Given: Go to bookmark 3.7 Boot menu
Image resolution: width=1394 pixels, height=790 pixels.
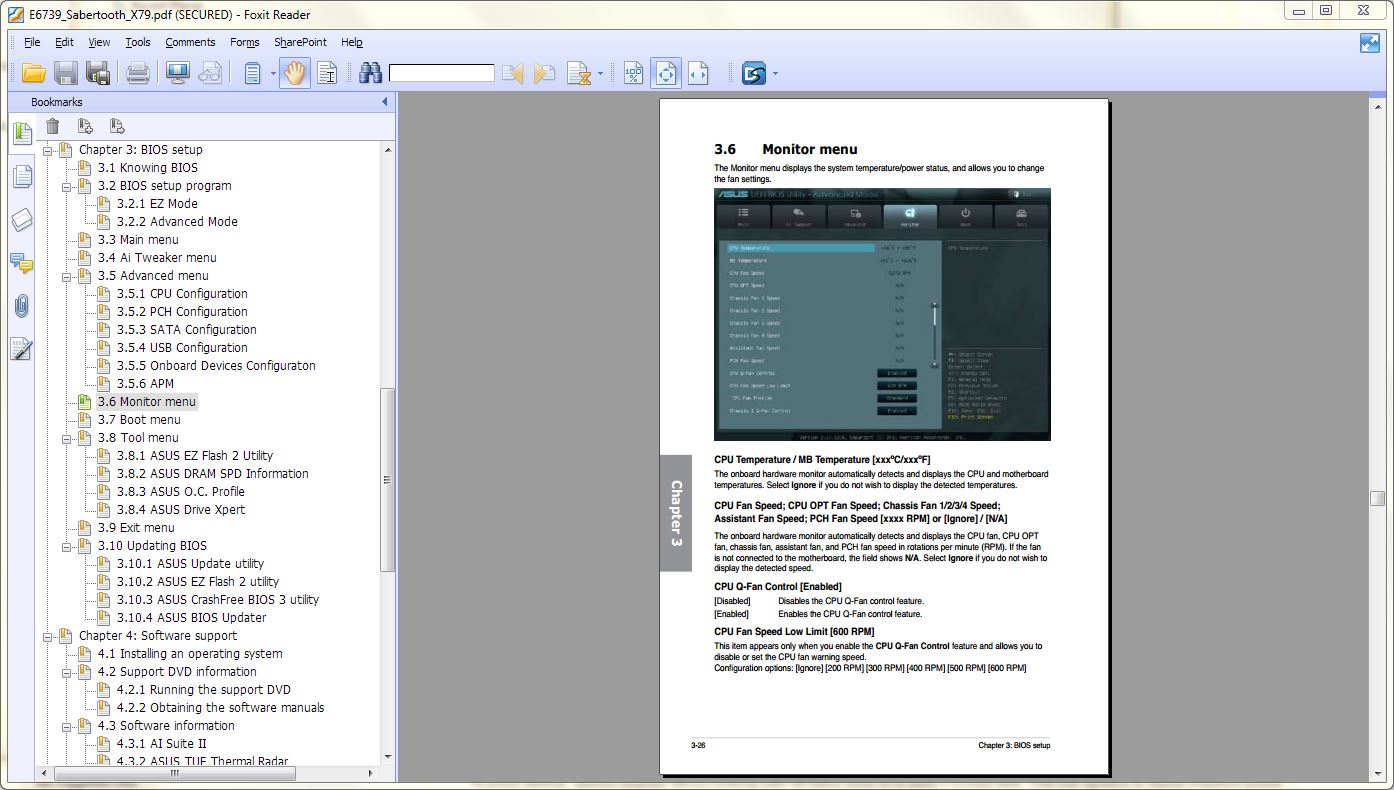Looking at the screenshot, I should click(x=139, y=420).
